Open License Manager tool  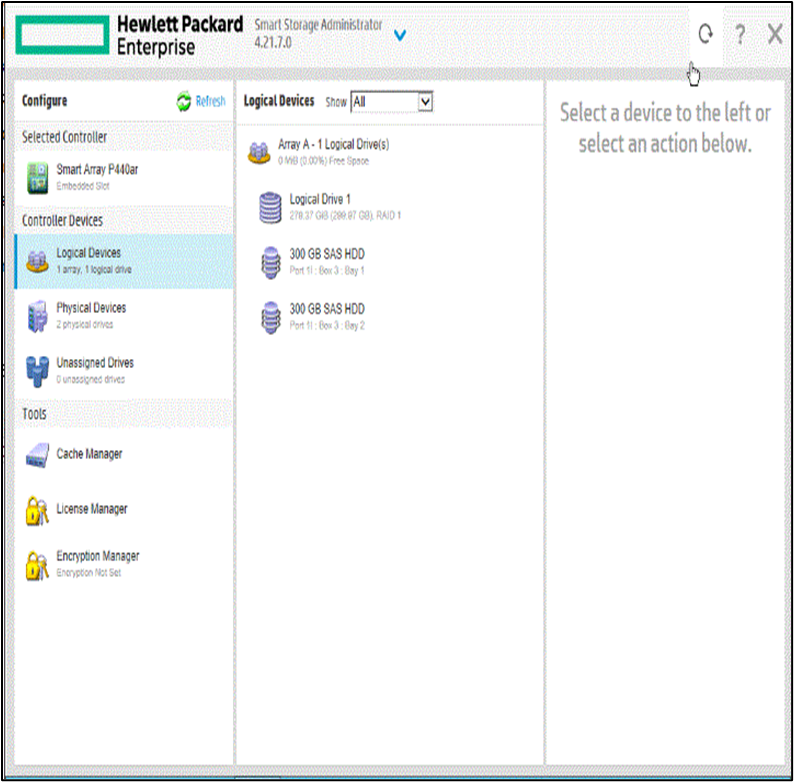pyautogui.click(x=125, y=509)
